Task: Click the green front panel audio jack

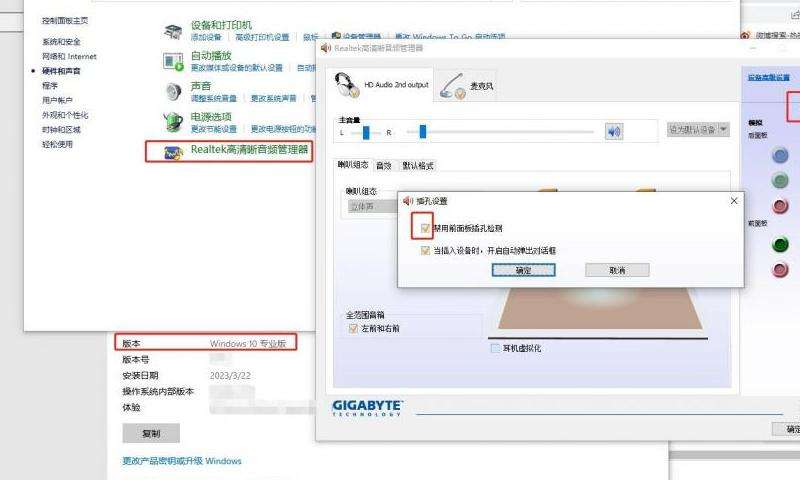Action: click(780, 244)
